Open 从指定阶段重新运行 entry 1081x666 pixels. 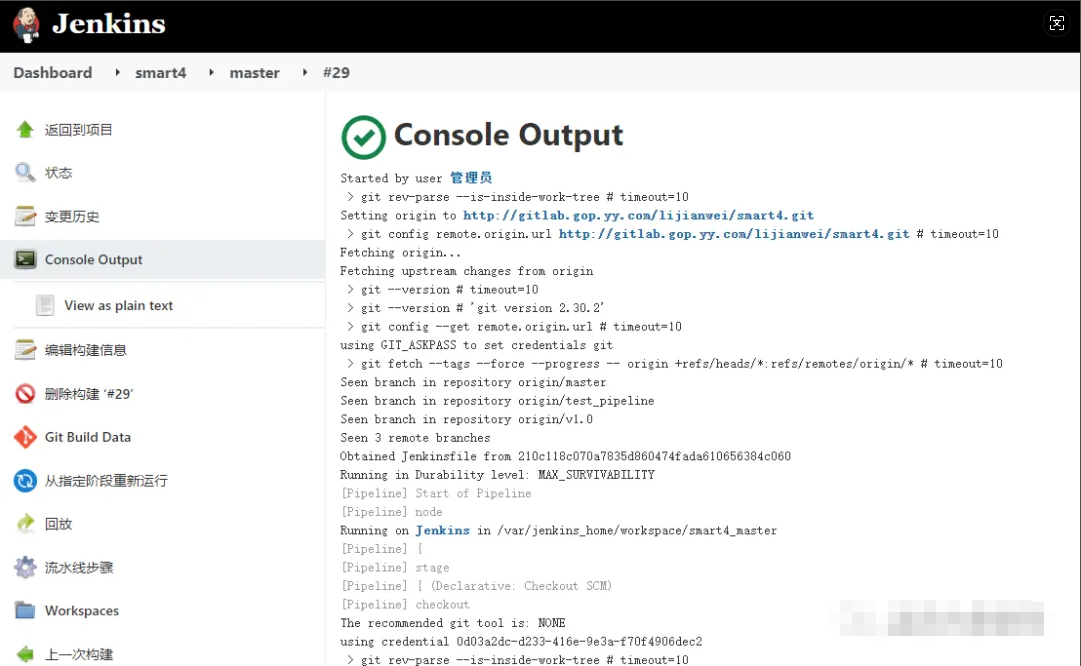pos(106,481)
